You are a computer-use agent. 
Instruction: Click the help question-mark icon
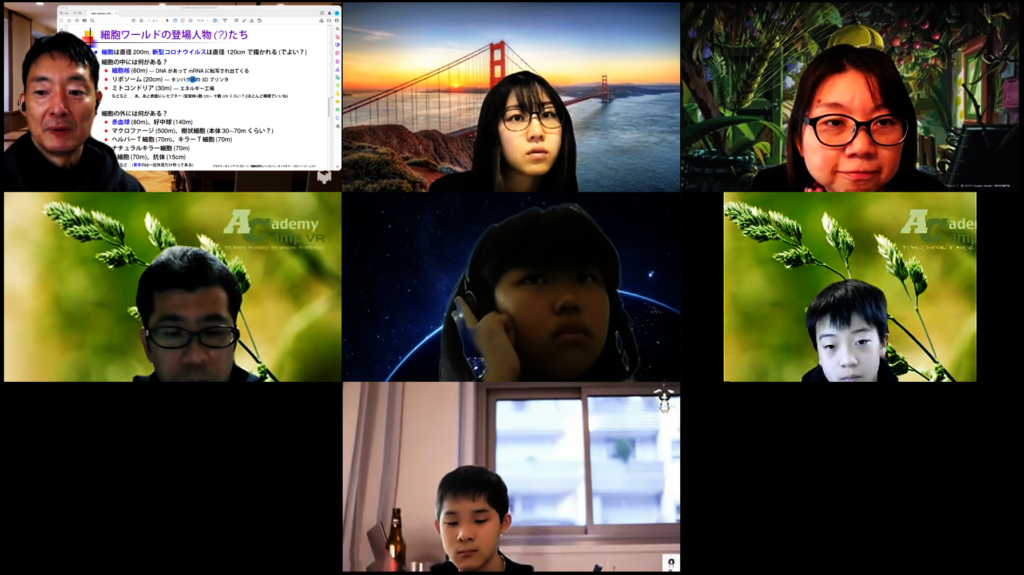(x=322, y=13)
